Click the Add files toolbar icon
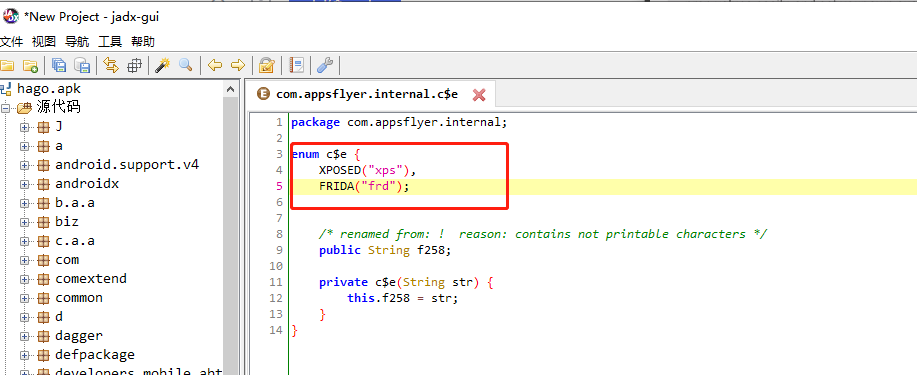 coord(30,66)
